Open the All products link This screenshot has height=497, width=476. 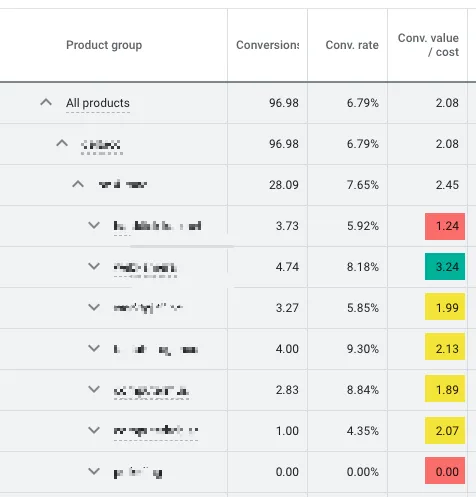coord(98,103)
